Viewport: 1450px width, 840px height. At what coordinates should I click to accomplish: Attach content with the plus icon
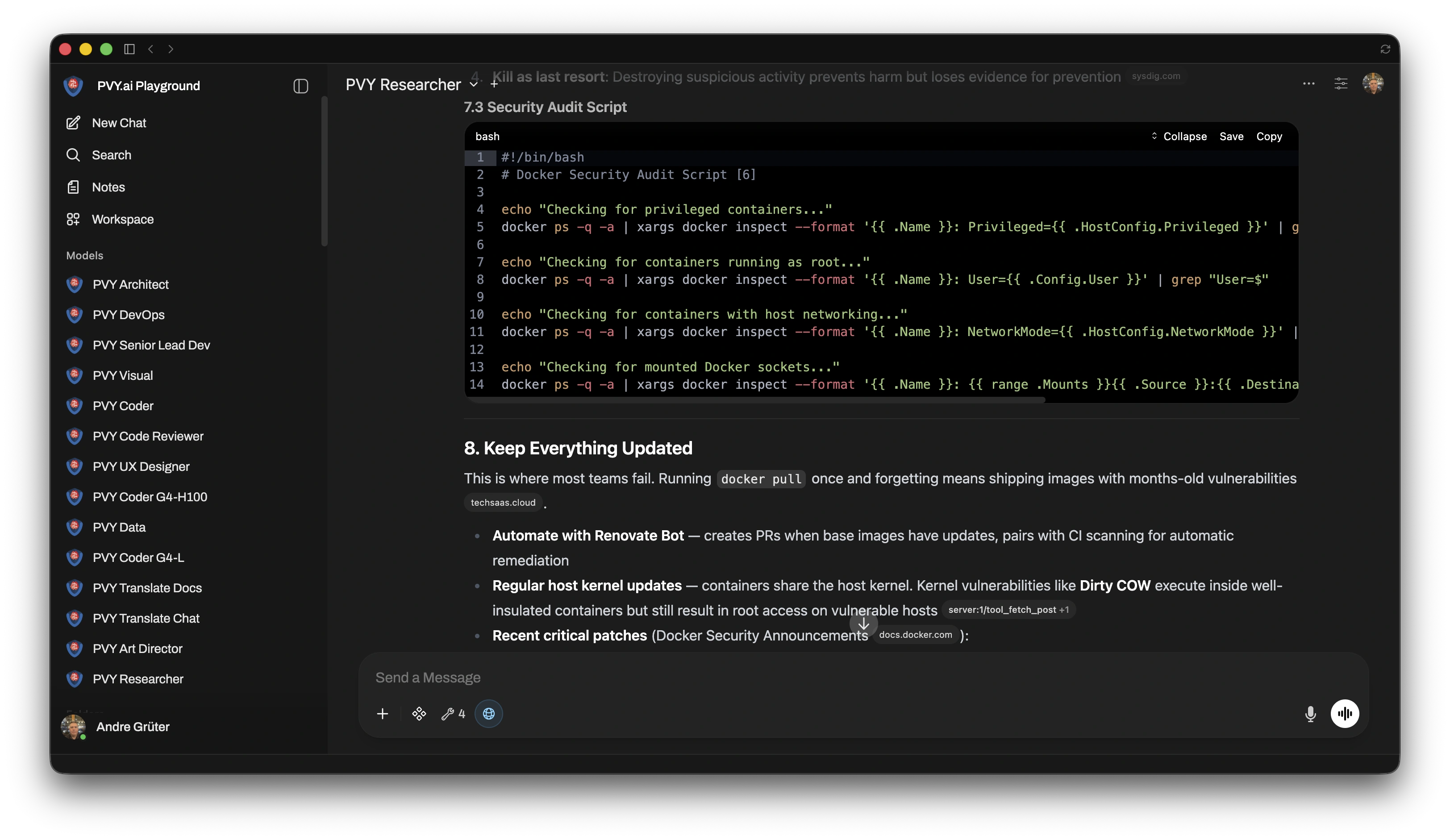382,713
